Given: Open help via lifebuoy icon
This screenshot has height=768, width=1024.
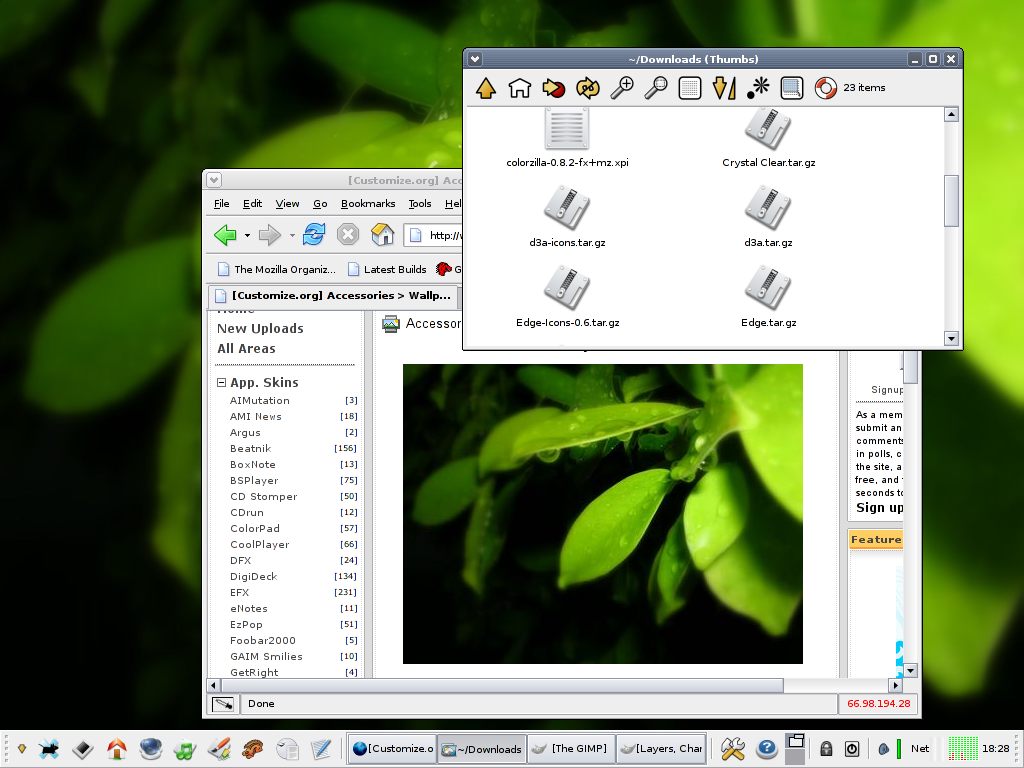Looking at the screenshot, I should [x=825, y=88].
